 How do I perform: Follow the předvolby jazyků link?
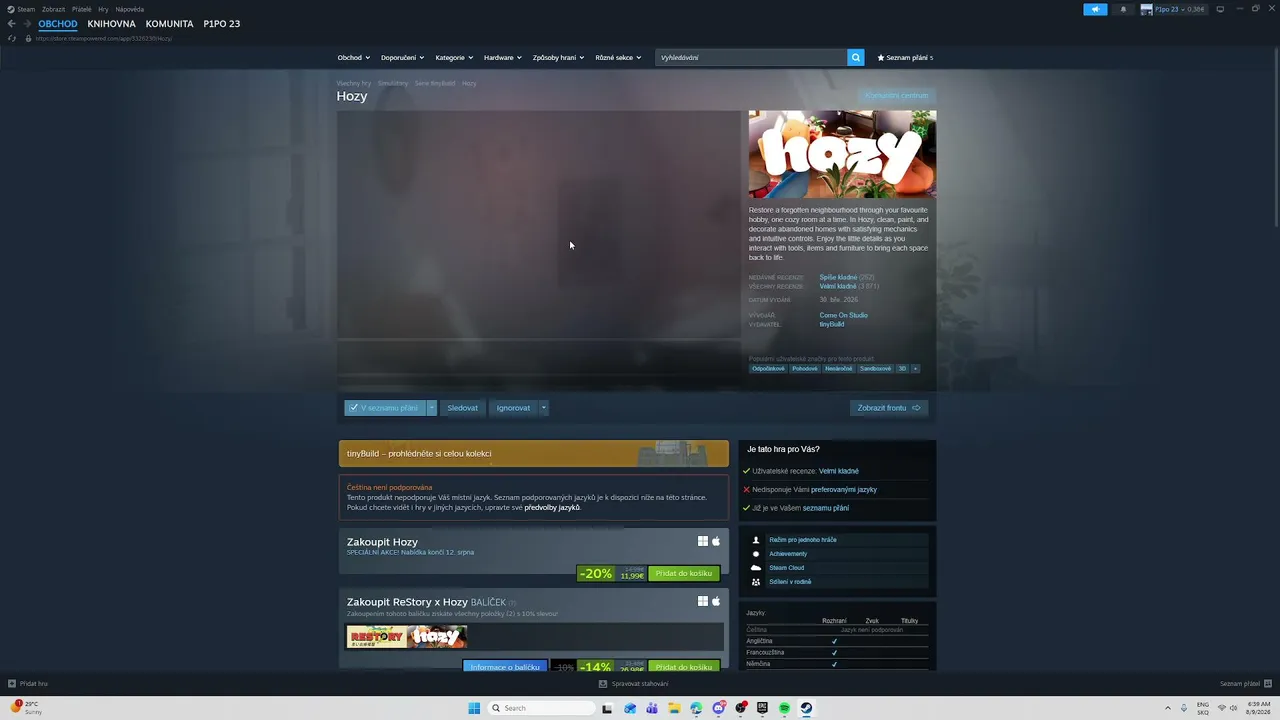[552, 508]
